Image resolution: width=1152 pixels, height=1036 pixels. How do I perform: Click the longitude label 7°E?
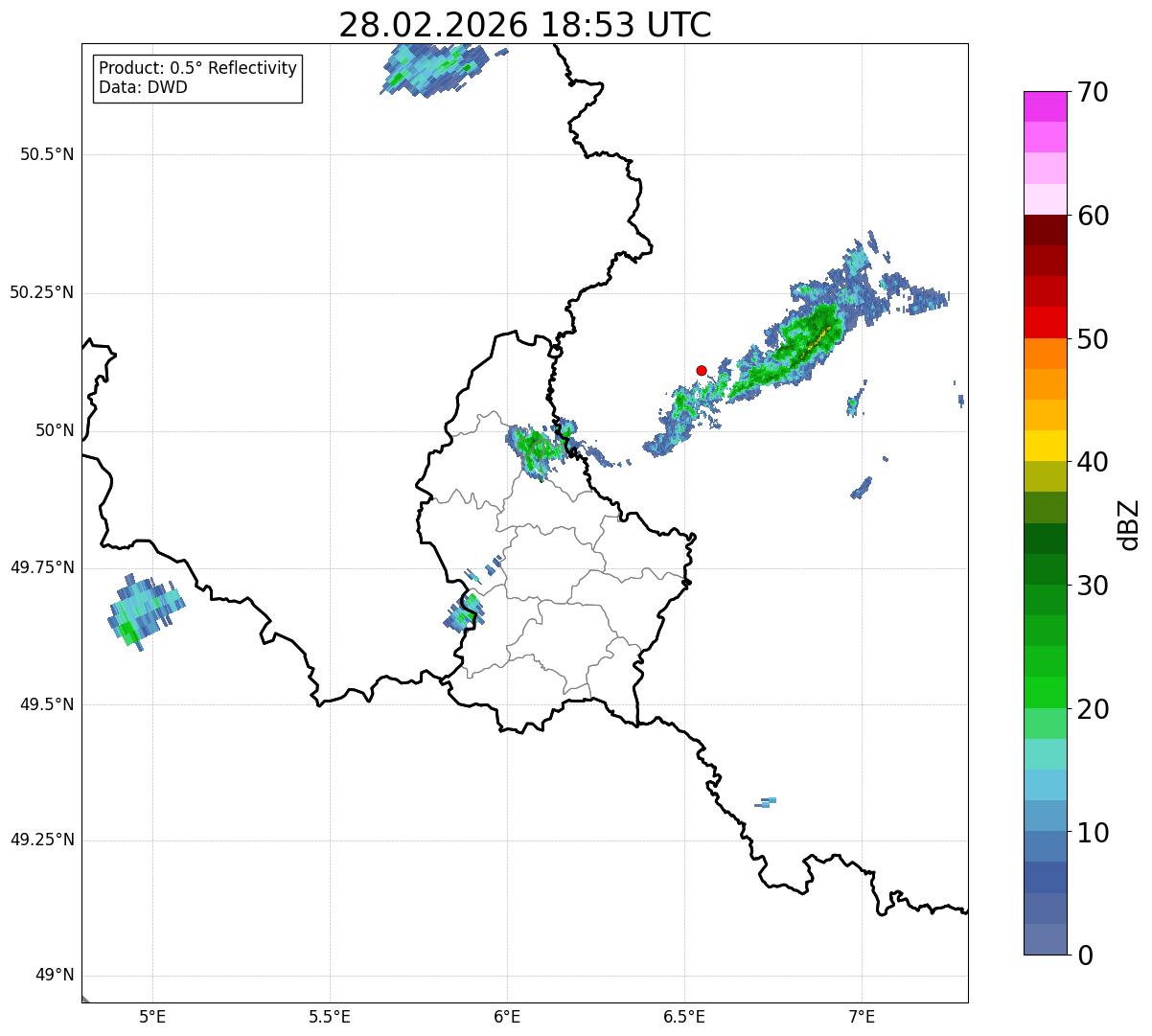(x=862, y=1016)
